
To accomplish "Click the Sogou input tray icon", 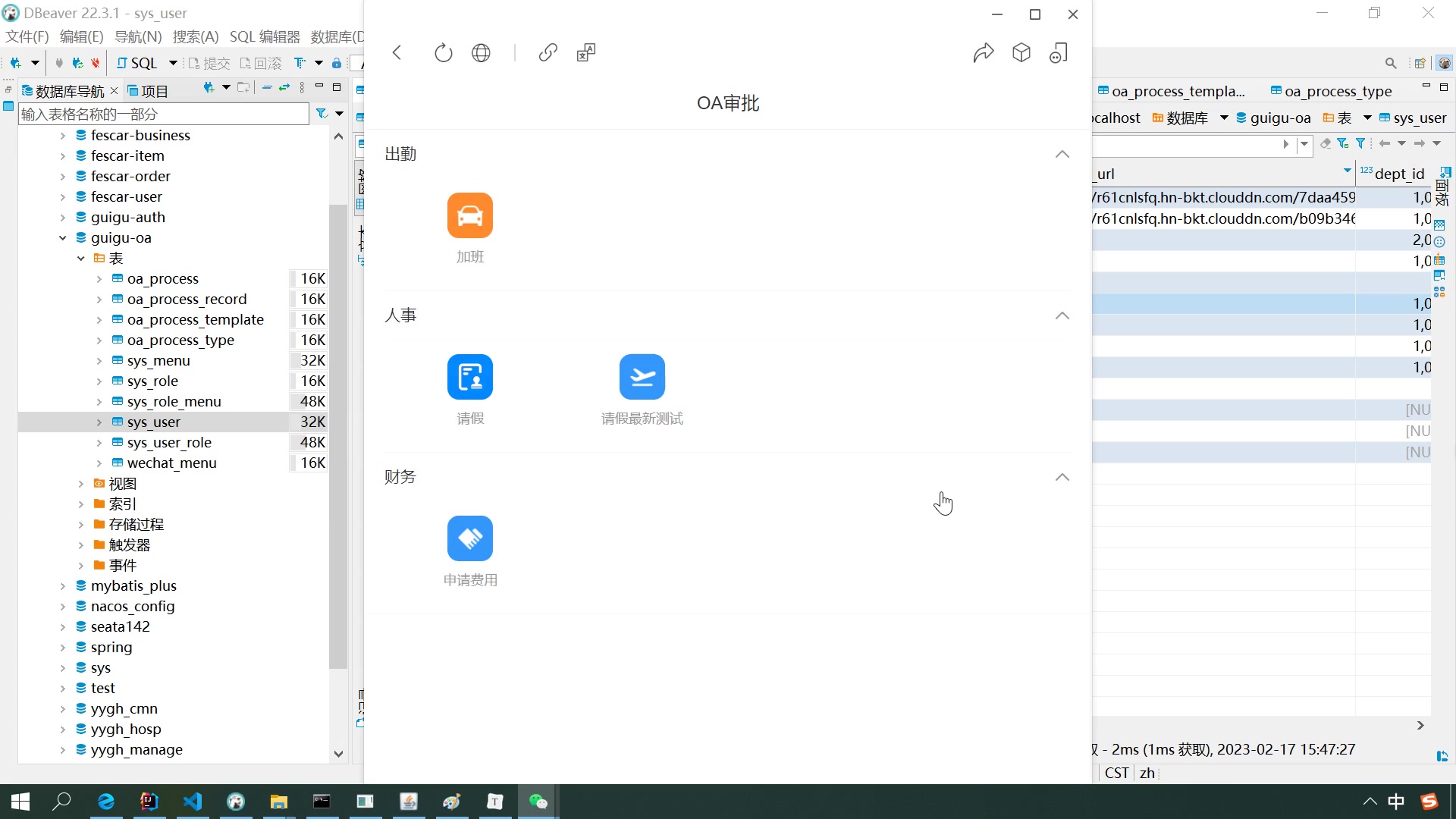I will click(x=1429, y=802).
